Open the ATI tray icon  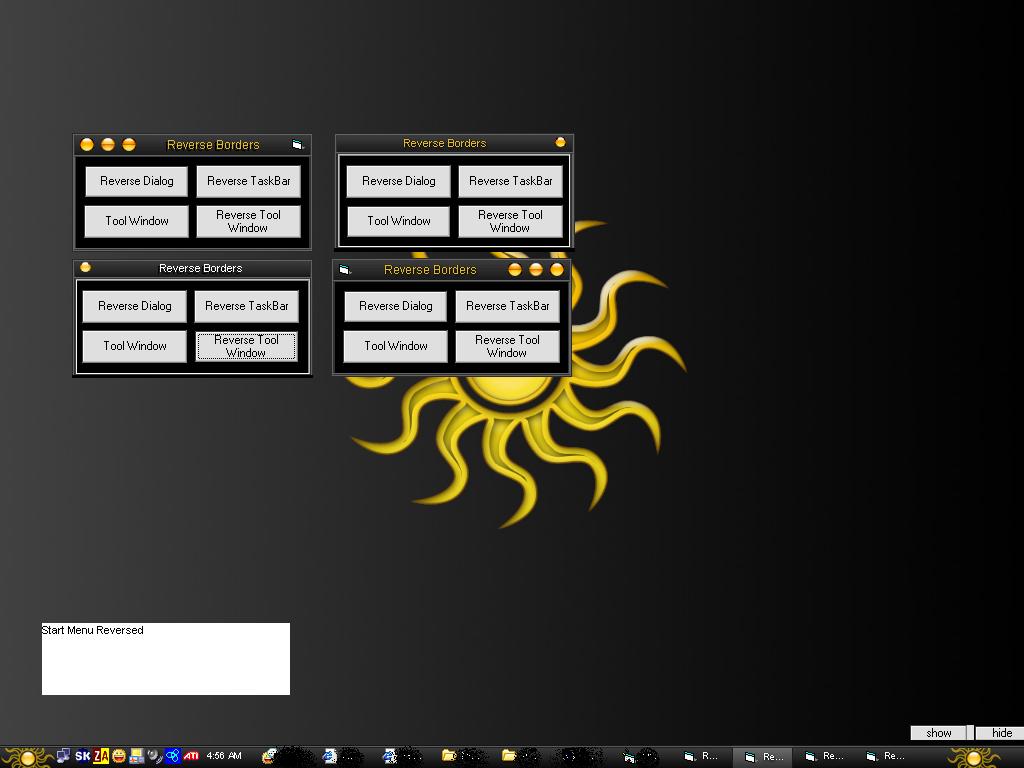tap(191, 756)
